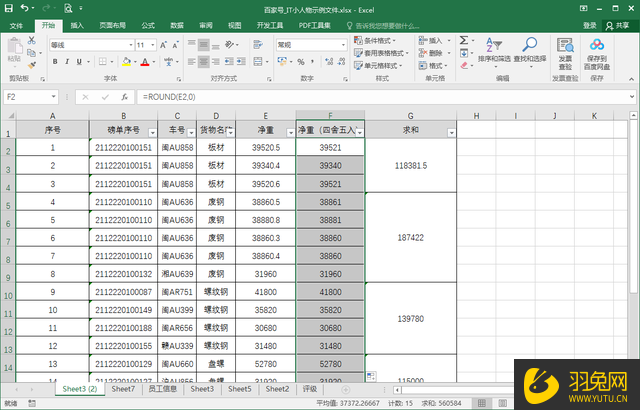Open the font size dropdown
Image resolution: width=640 pixels, height=410 pixels.
(x=153, y=45)
